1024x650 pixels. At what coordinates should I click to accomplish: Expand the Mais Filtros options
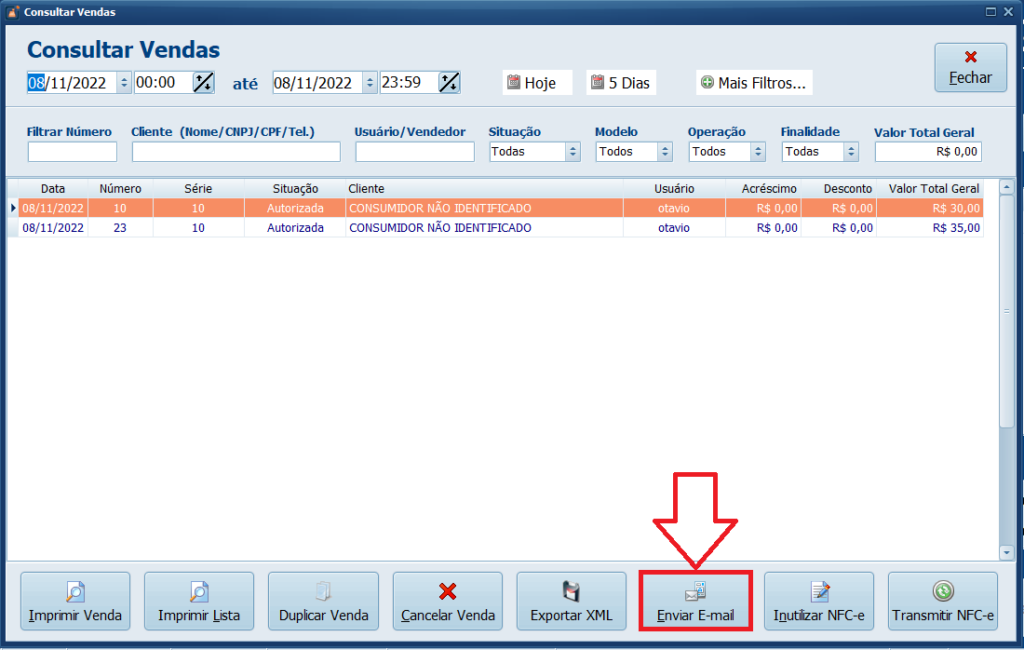pos(754,83)
